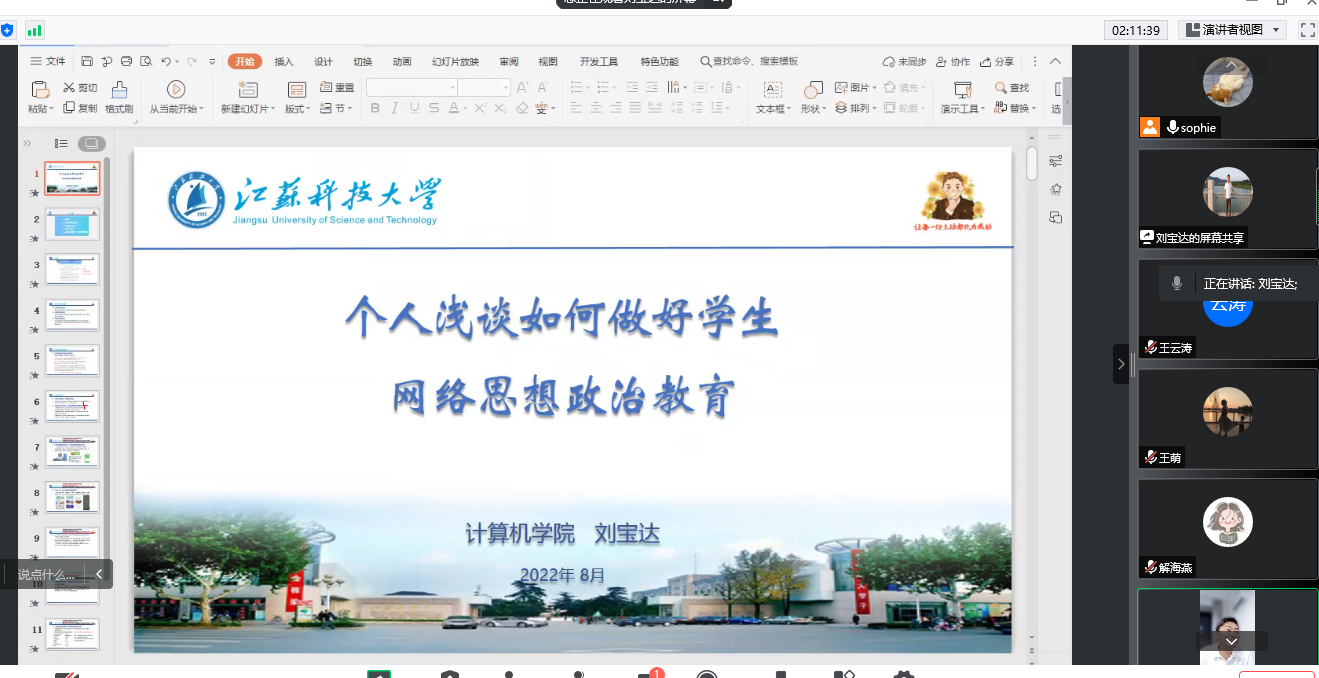Collapse the ribbon with the chevron arrow
Screen dimensions: 1319x678
pyautogui.click(x=1055, y=62)
